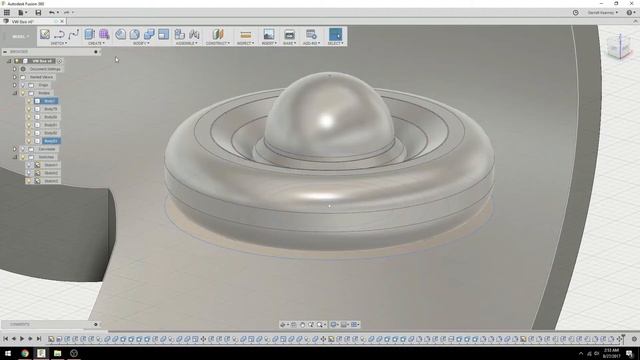This screenshot has height=360, width=640.
Task: Expand the Origin folder node
Action: [15, 85]
